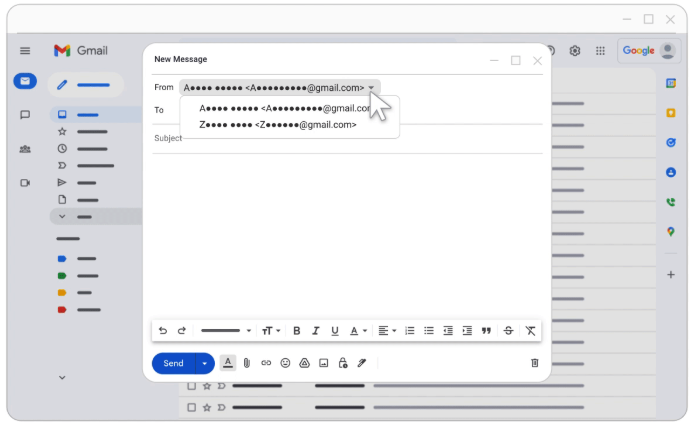Open Google Tasks in side panel

(x=671, y=142)
